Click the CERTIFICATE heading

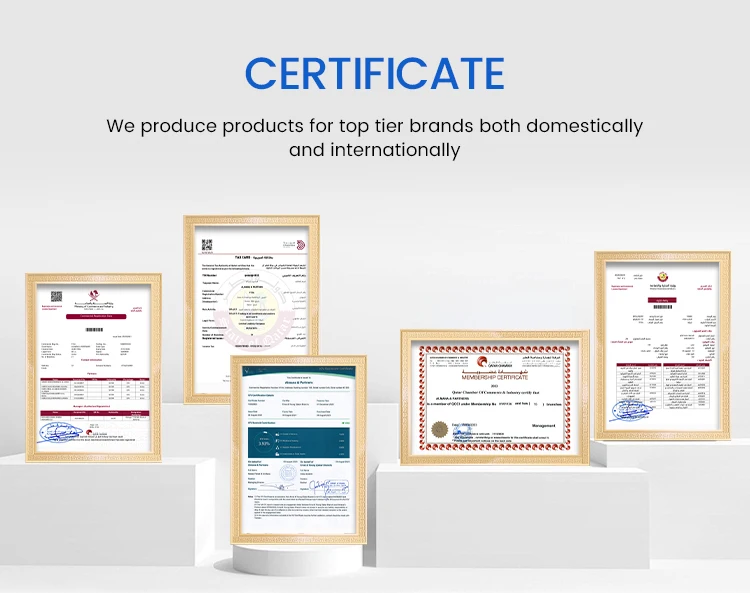pos(375,74)
